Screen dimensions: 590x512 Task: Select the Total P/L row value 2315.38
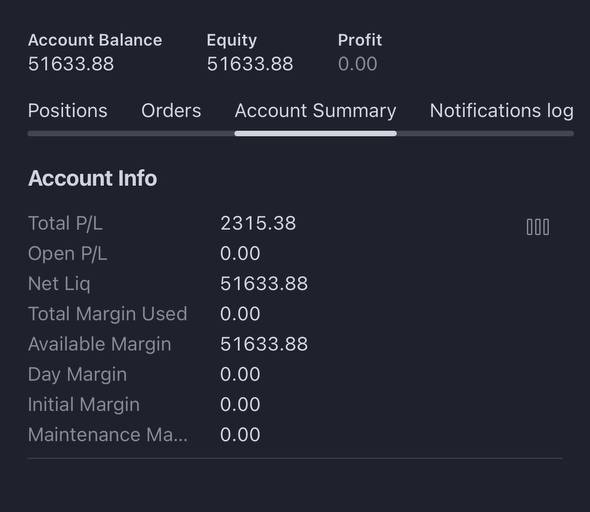(258, 223)
